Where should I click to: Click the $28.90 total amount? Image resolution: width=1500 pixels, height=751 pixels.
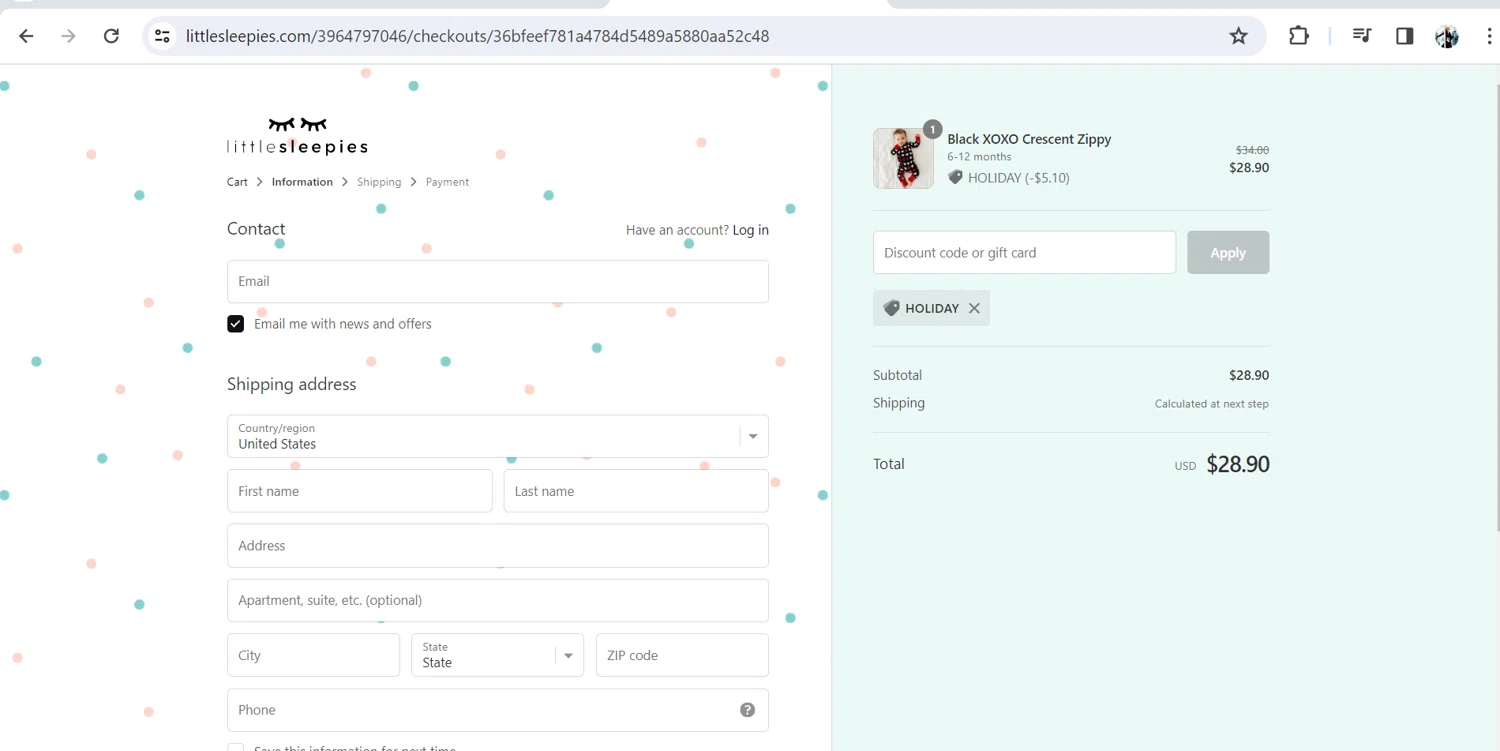tap(1238, 464)
